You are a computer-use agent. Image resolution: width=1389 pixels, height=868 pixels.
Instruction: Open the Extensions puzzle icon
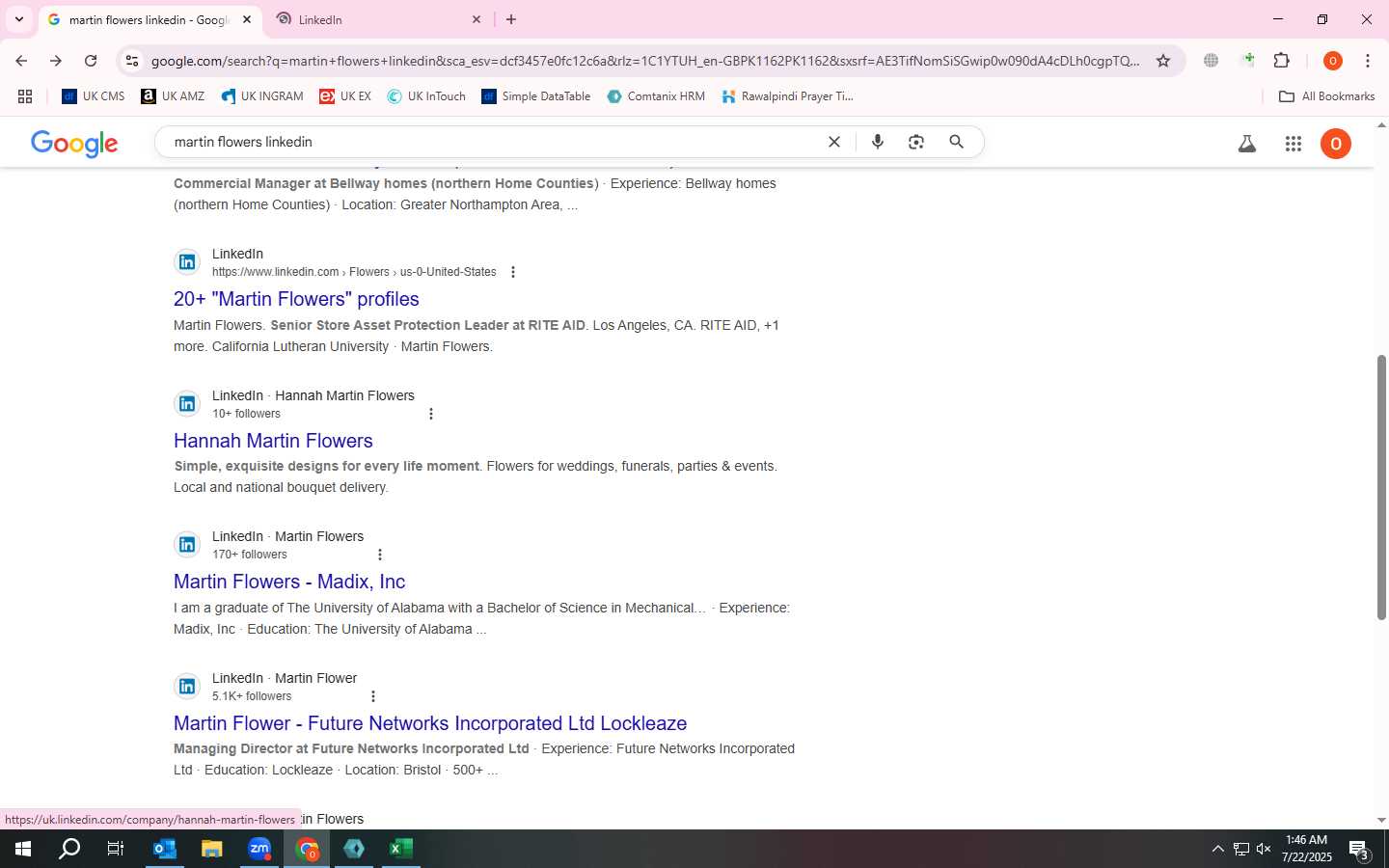pyautogui.click(x=1282, y=61)
